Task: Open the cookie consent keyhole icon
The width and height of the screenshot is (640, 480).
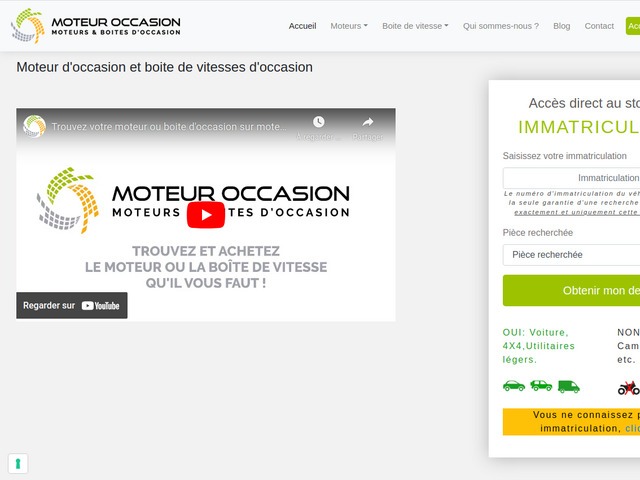Action: click(18, 464)
